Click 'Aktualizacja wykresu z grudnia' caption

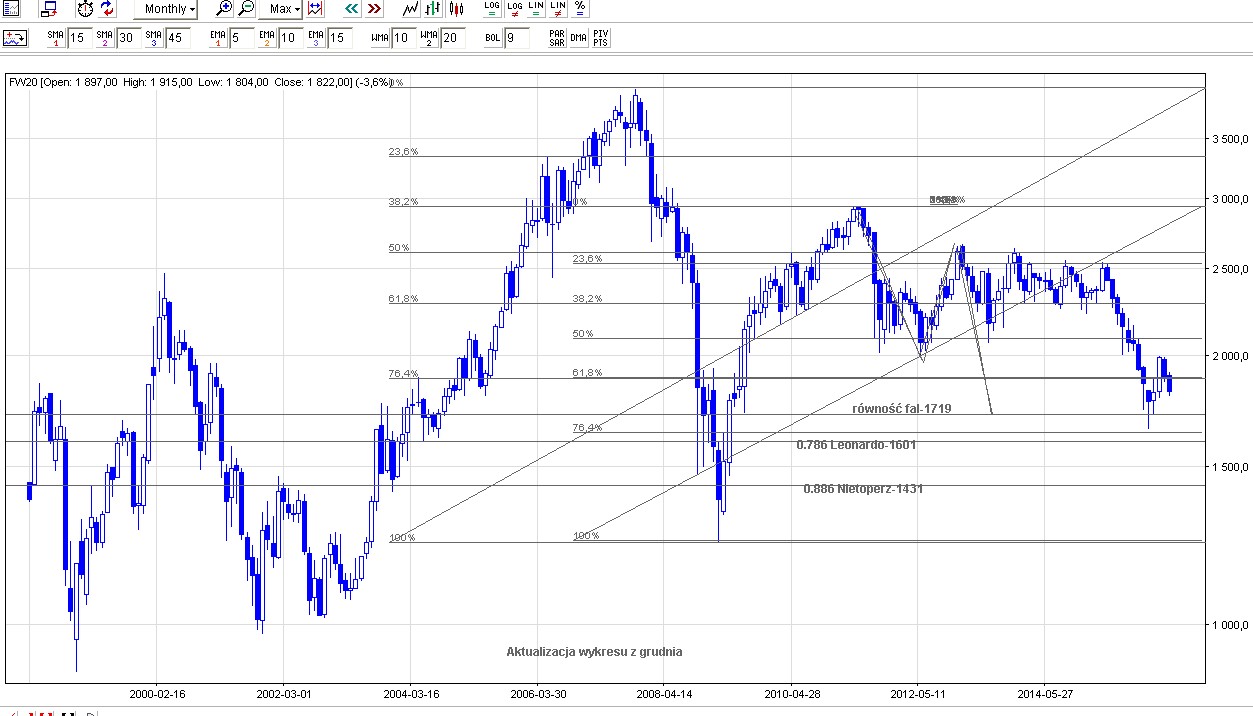click(x=594, y=651)
